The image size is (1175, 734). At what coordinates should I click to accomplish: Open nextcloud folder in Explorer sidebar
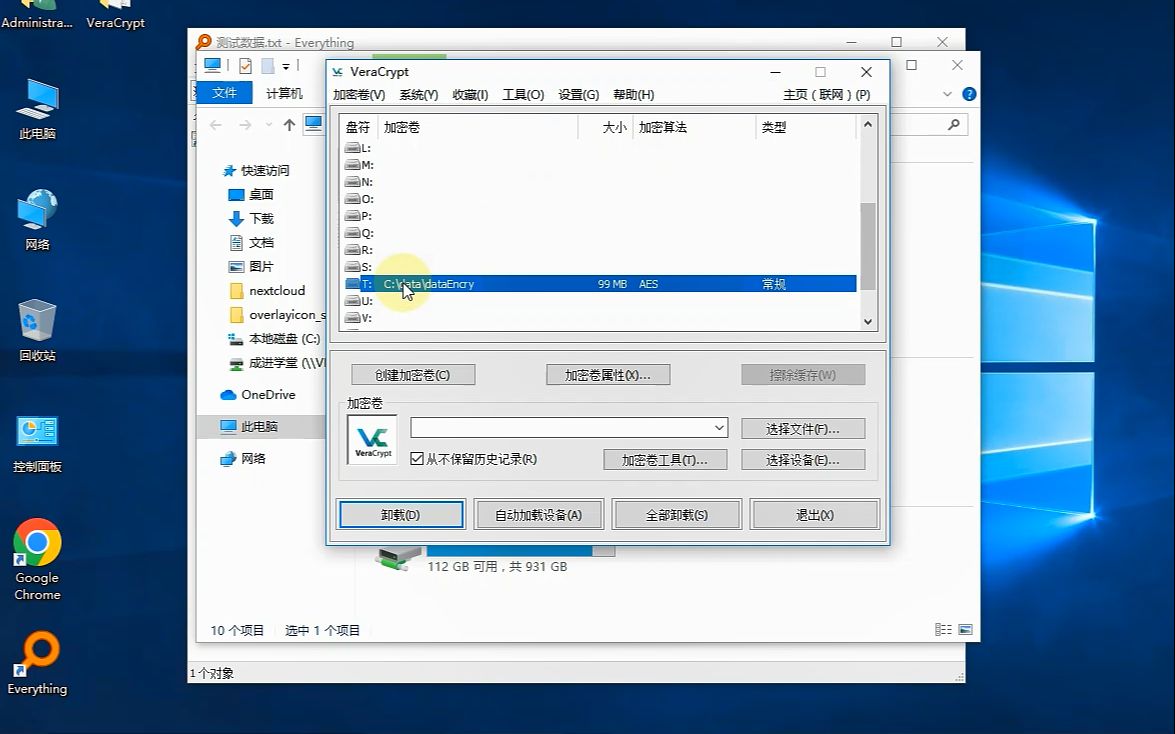(x=267, y=291)
